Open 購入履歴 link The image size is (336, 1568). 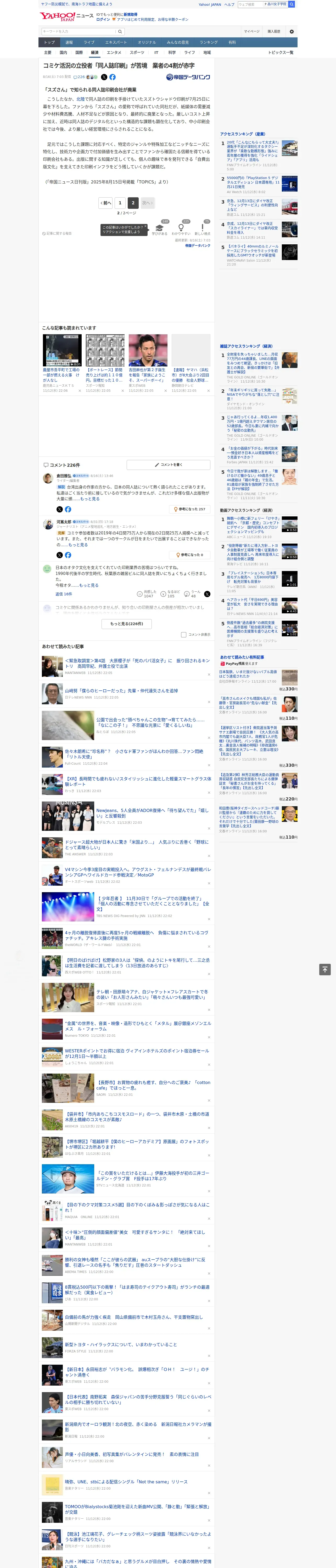tap(274, 32)
